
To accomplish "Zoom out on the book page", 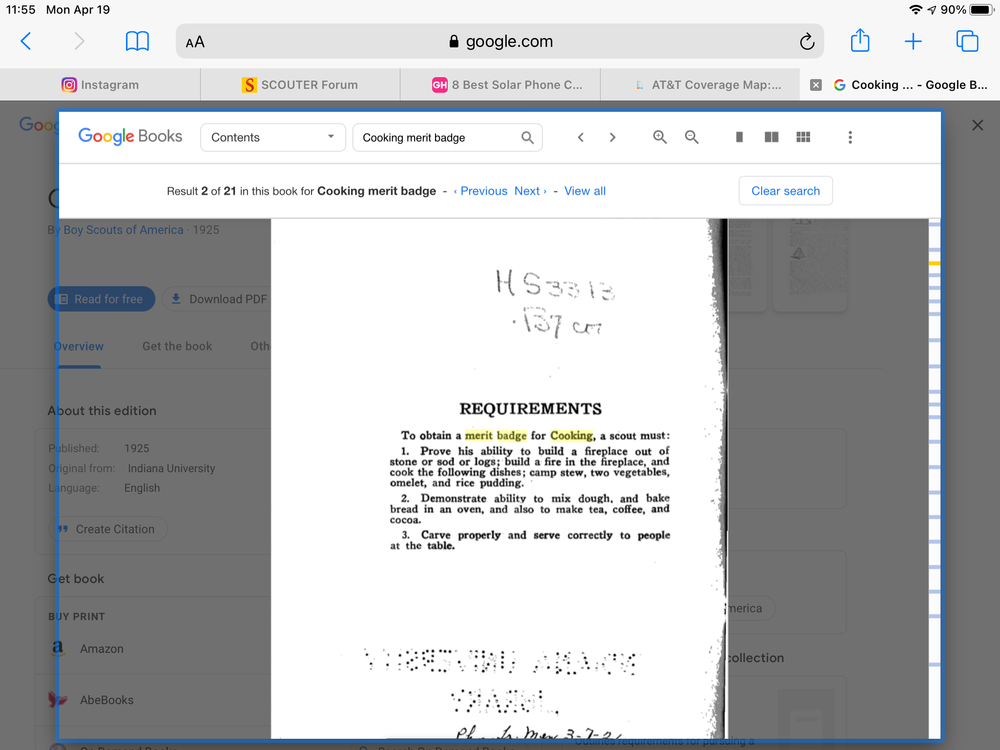I will tap(691, 137).
